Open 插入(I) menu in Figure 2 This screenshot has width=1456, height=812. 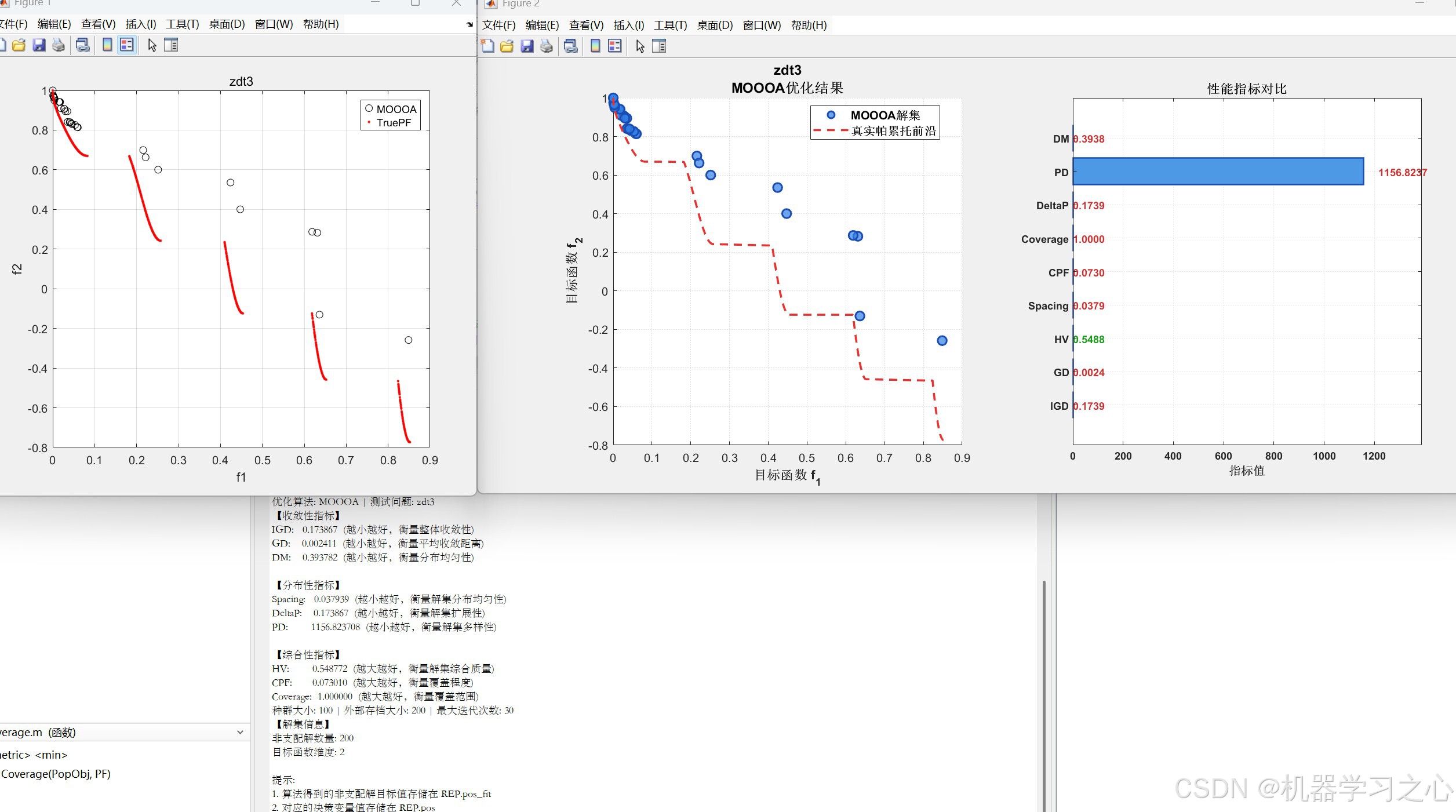click(628, 25)
